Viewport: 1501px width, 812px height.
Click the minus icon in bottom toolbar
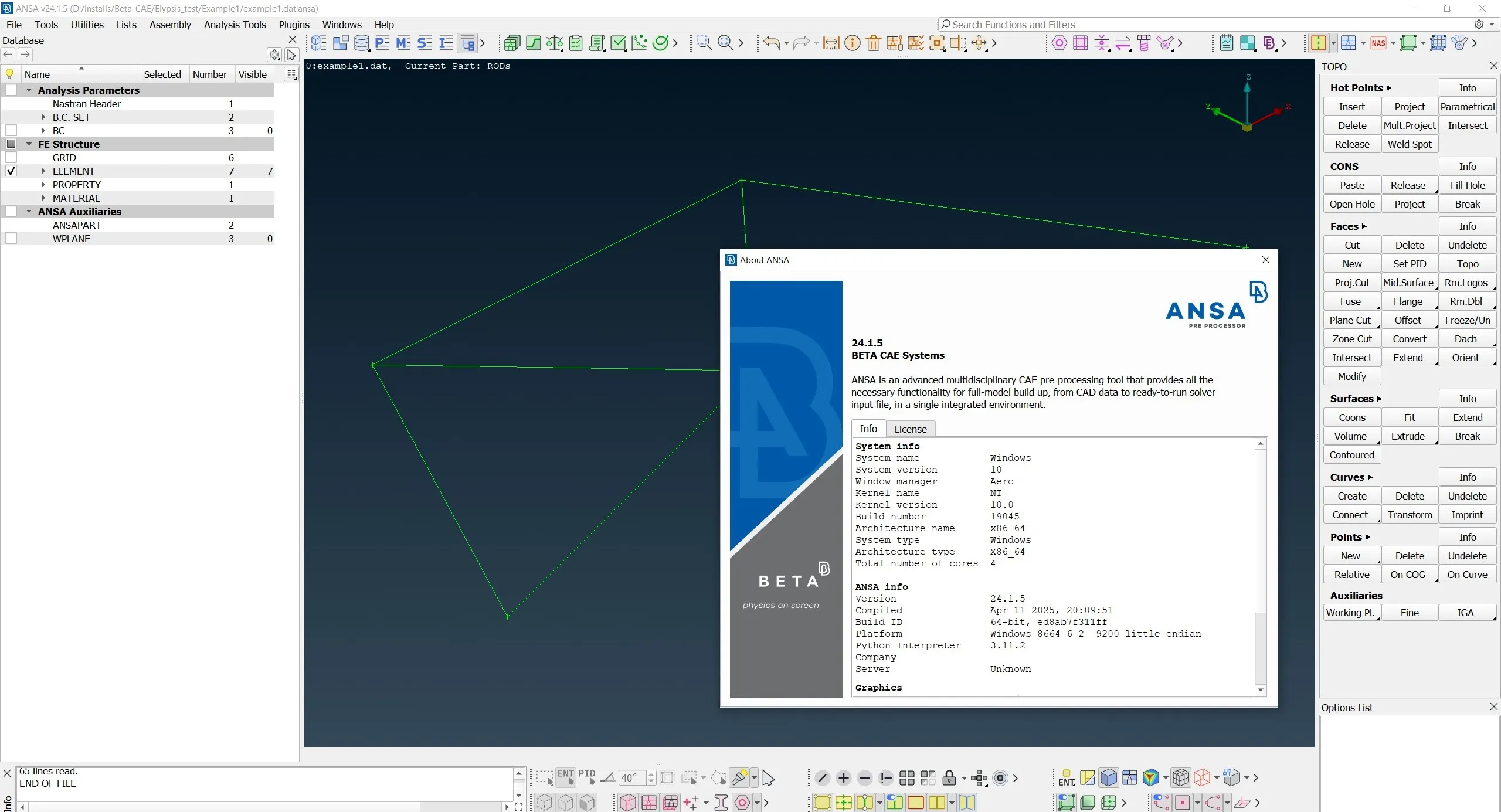(x=865, y=778)
